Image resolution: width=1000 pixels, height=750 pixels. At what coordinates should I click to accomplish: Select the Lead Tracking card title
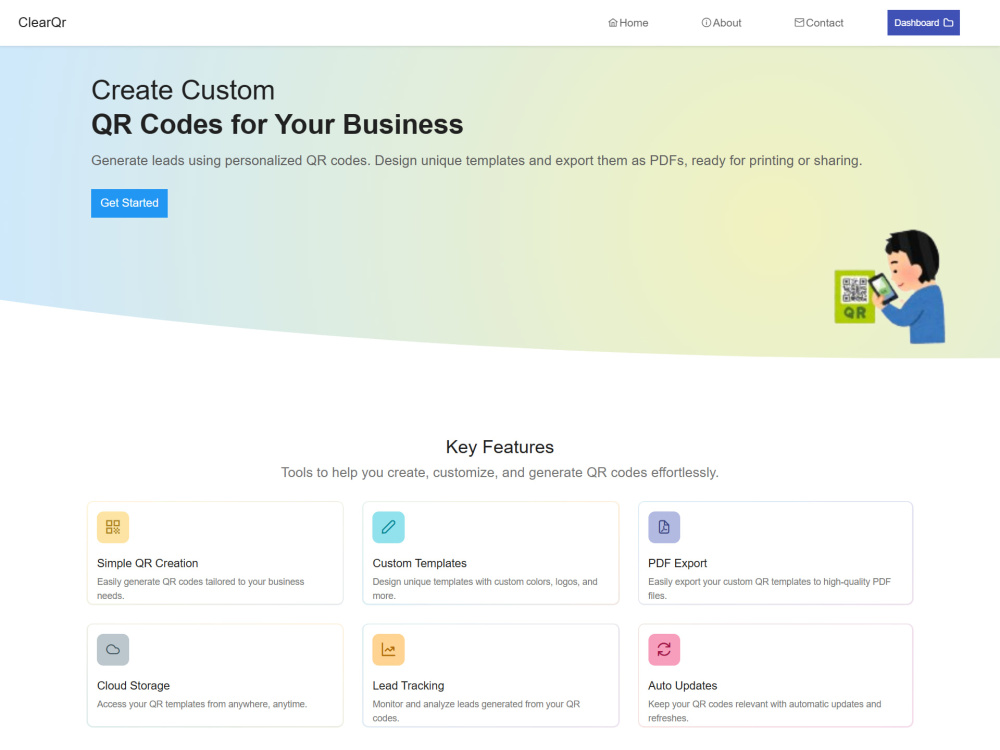pos(408,686)
